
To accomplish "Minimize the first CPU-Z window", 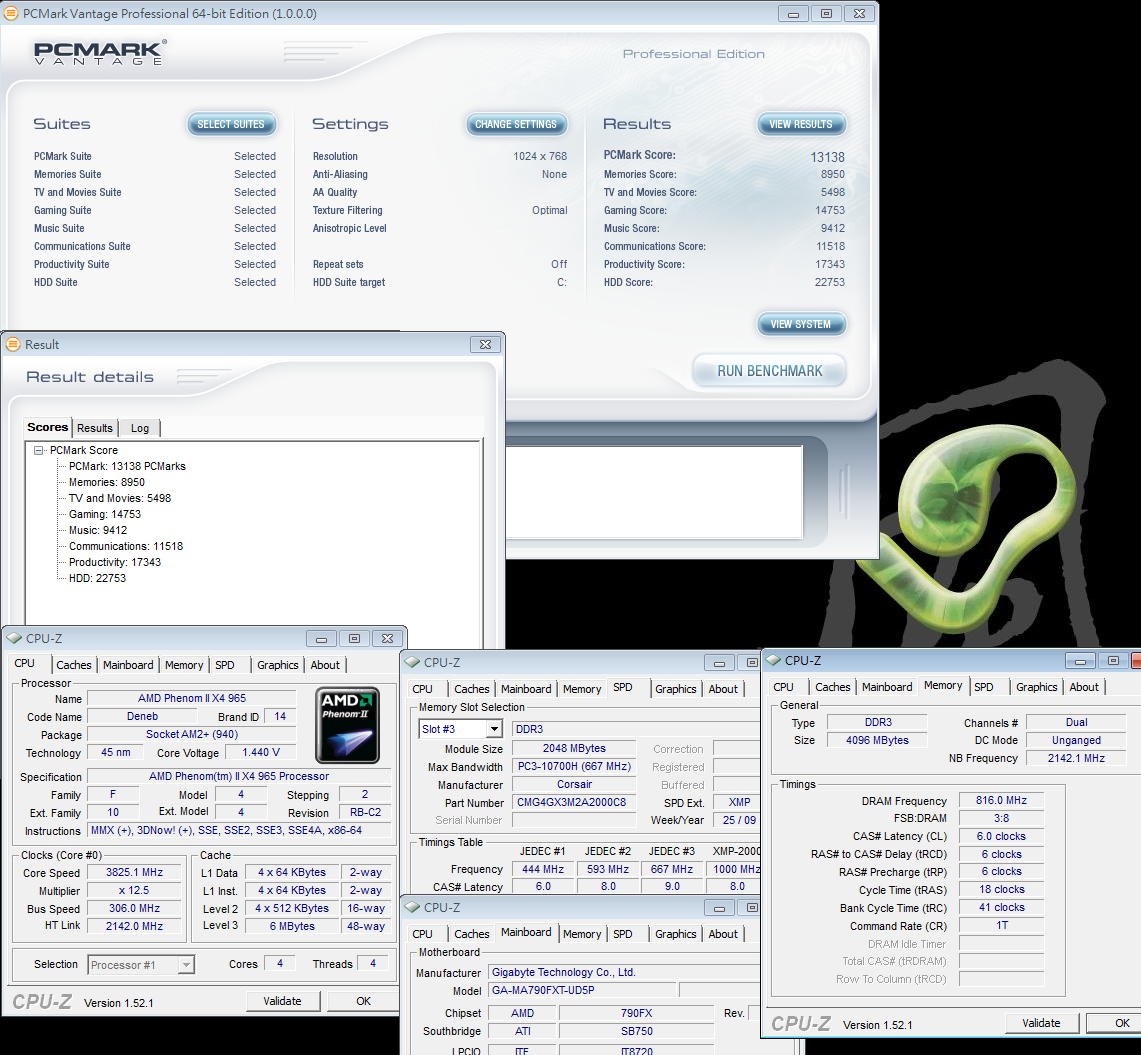I will [x=321, y=638].
